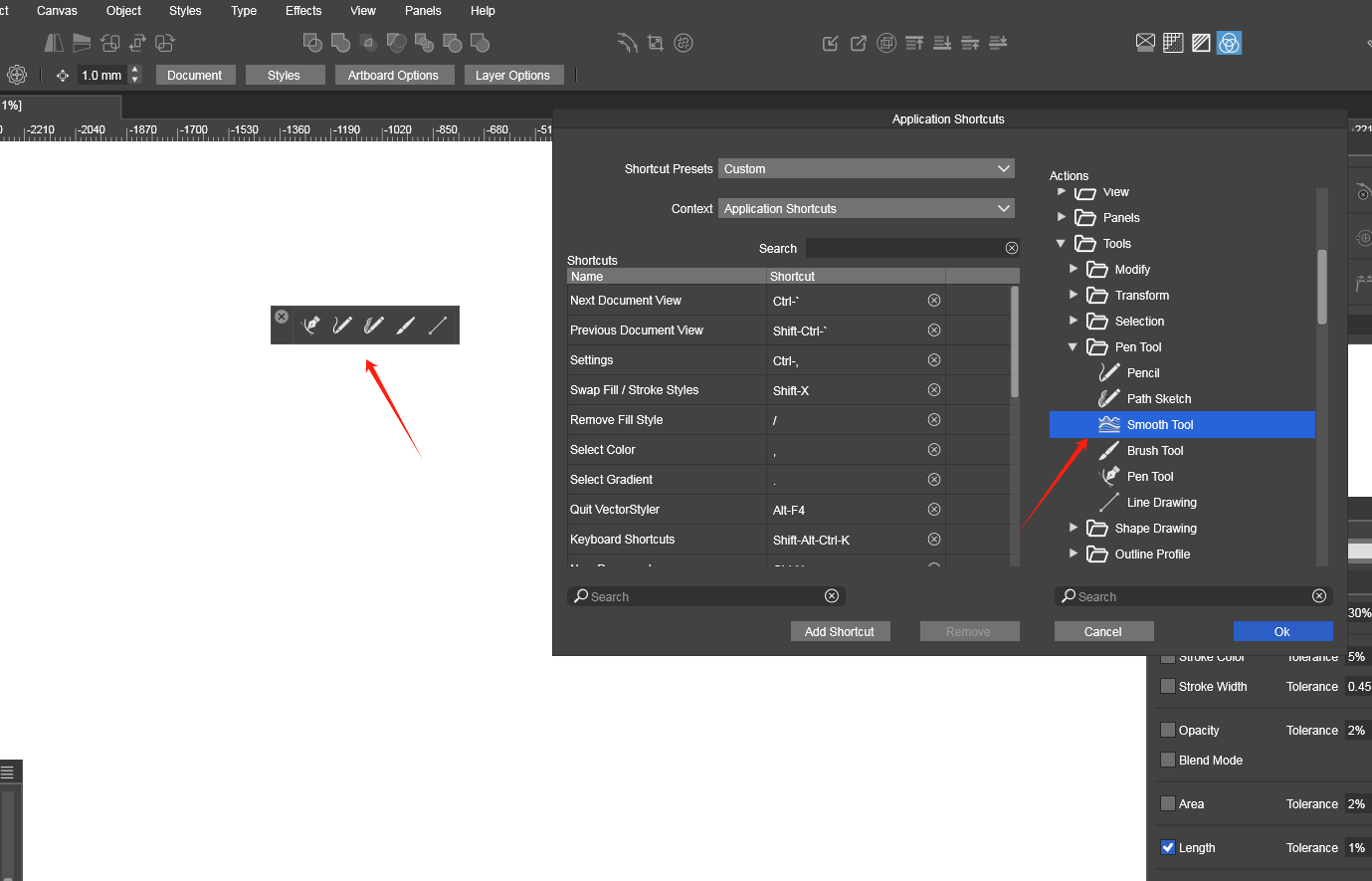This screenshot has width=1372, height=881.
Task: Expand the Shape Drawing folder
Action: (x=1074, y=528)
